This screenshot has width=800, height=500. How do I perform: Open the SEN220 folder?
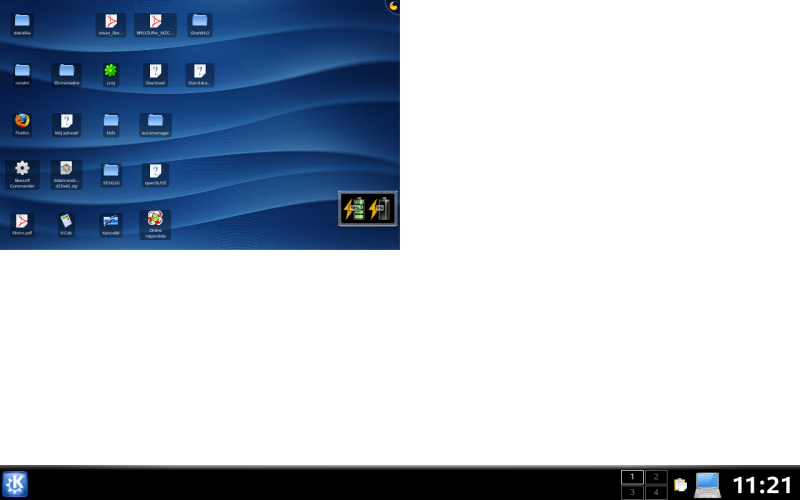point(111,174)
